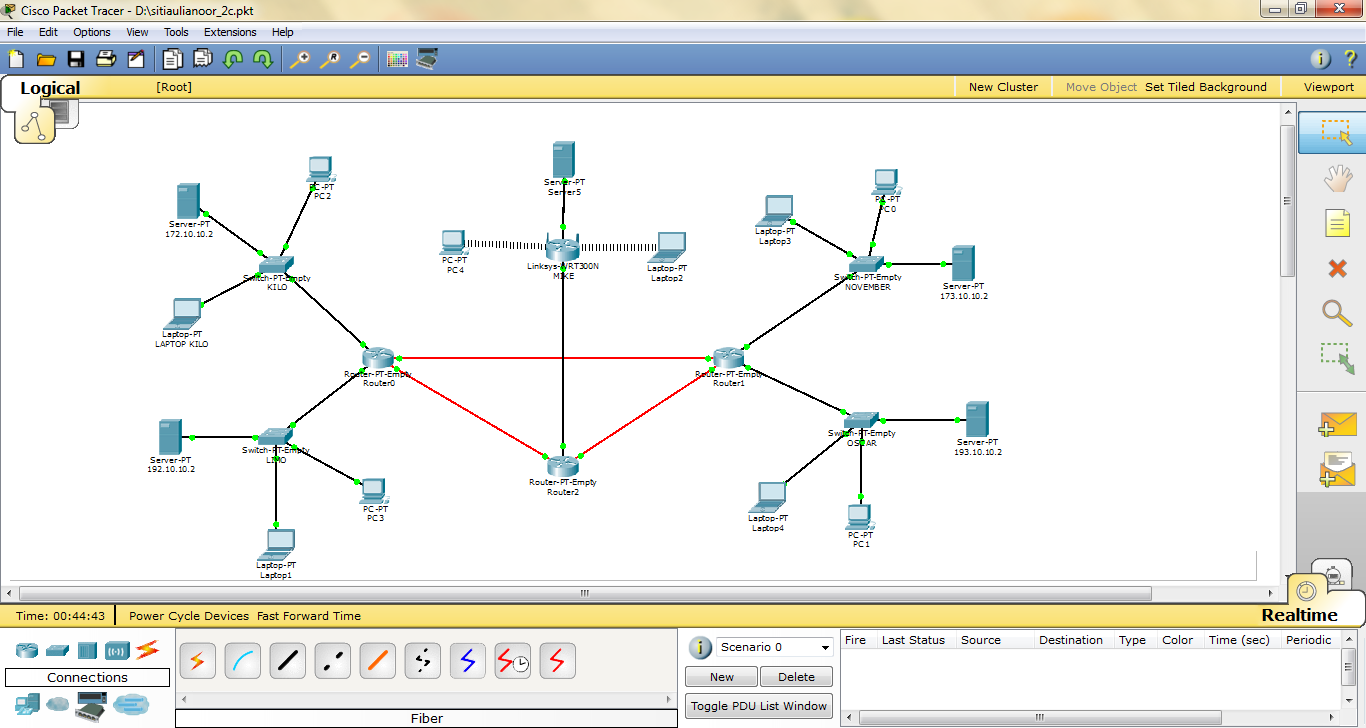
Task: Add a Complex PDU open envelope
Action: point(1337,470)
